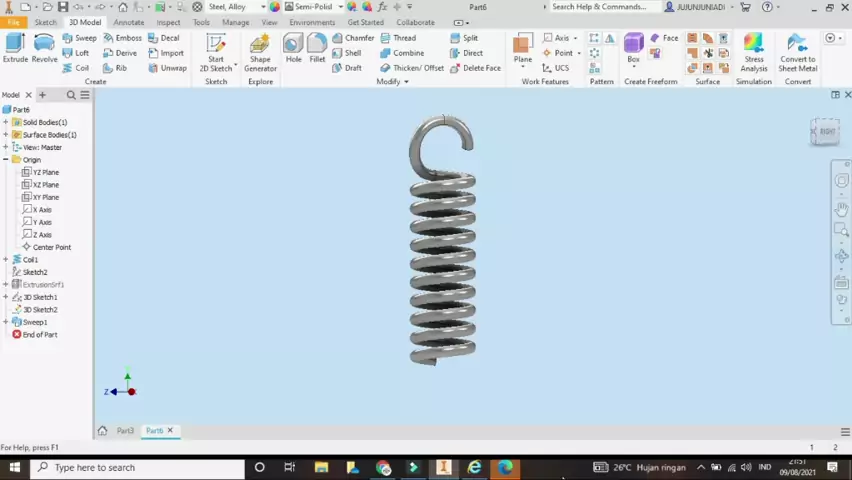Switch to the Part3 document tab
The height and width of the screenshot is (480, 852).
tap(125, 431)
